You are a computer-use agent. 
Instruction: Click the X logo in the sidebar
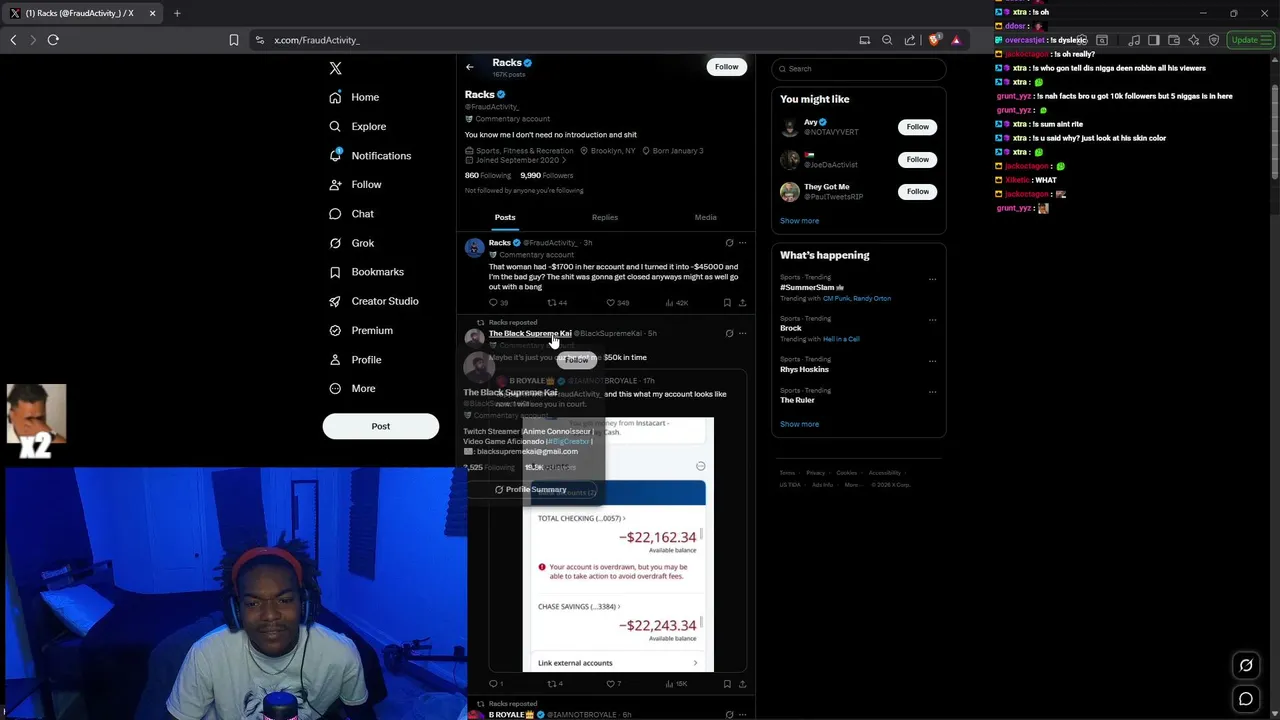click(336, 68)
